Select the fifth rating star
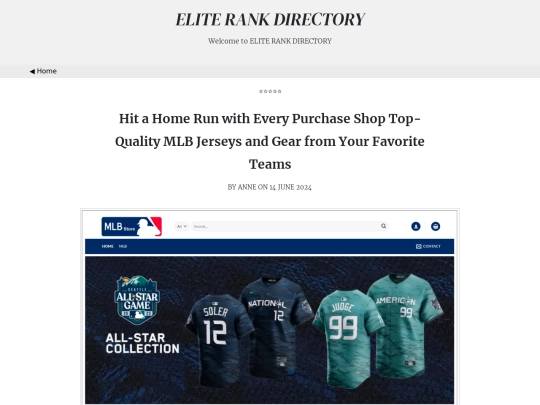 [279, 91]
